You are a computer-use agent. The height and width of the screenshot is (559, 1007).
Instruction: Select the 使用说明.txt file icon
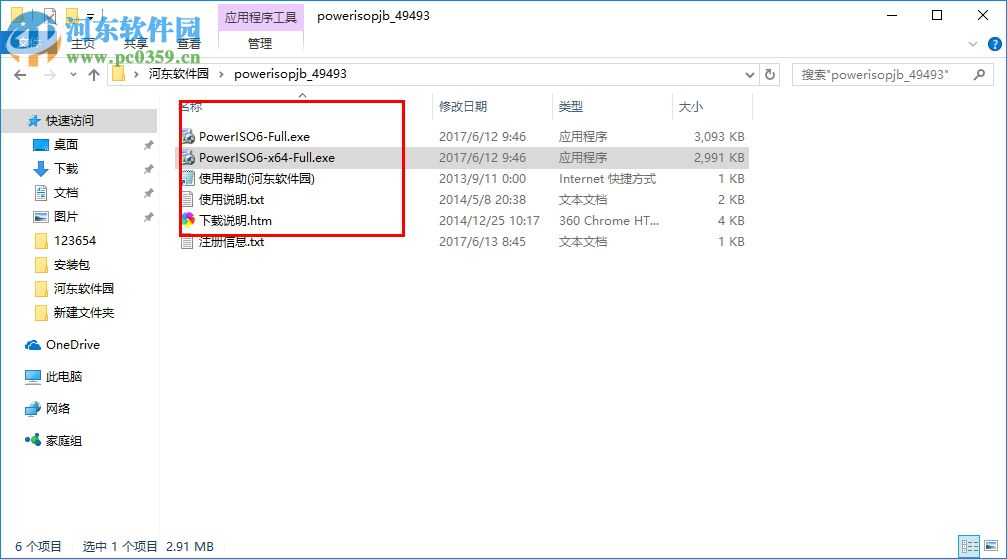[x=188, y=200]
